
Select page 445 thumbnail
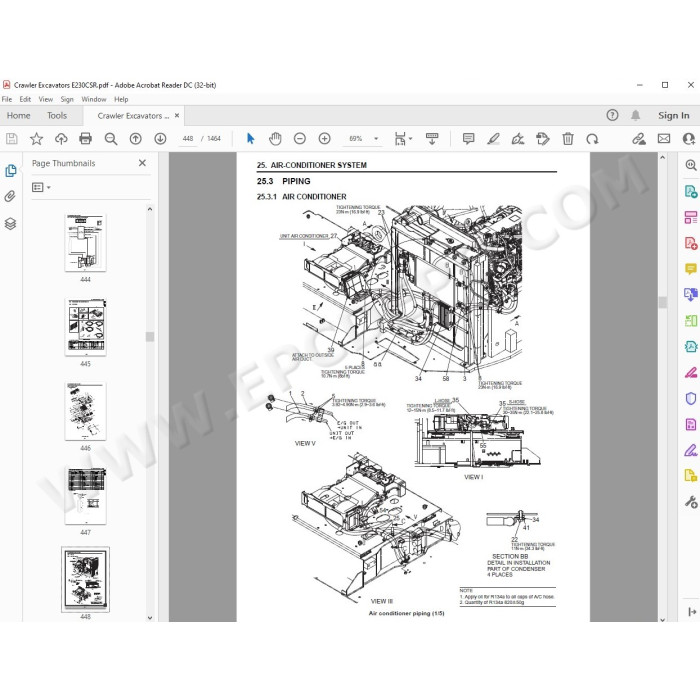[x=85, y=327]
